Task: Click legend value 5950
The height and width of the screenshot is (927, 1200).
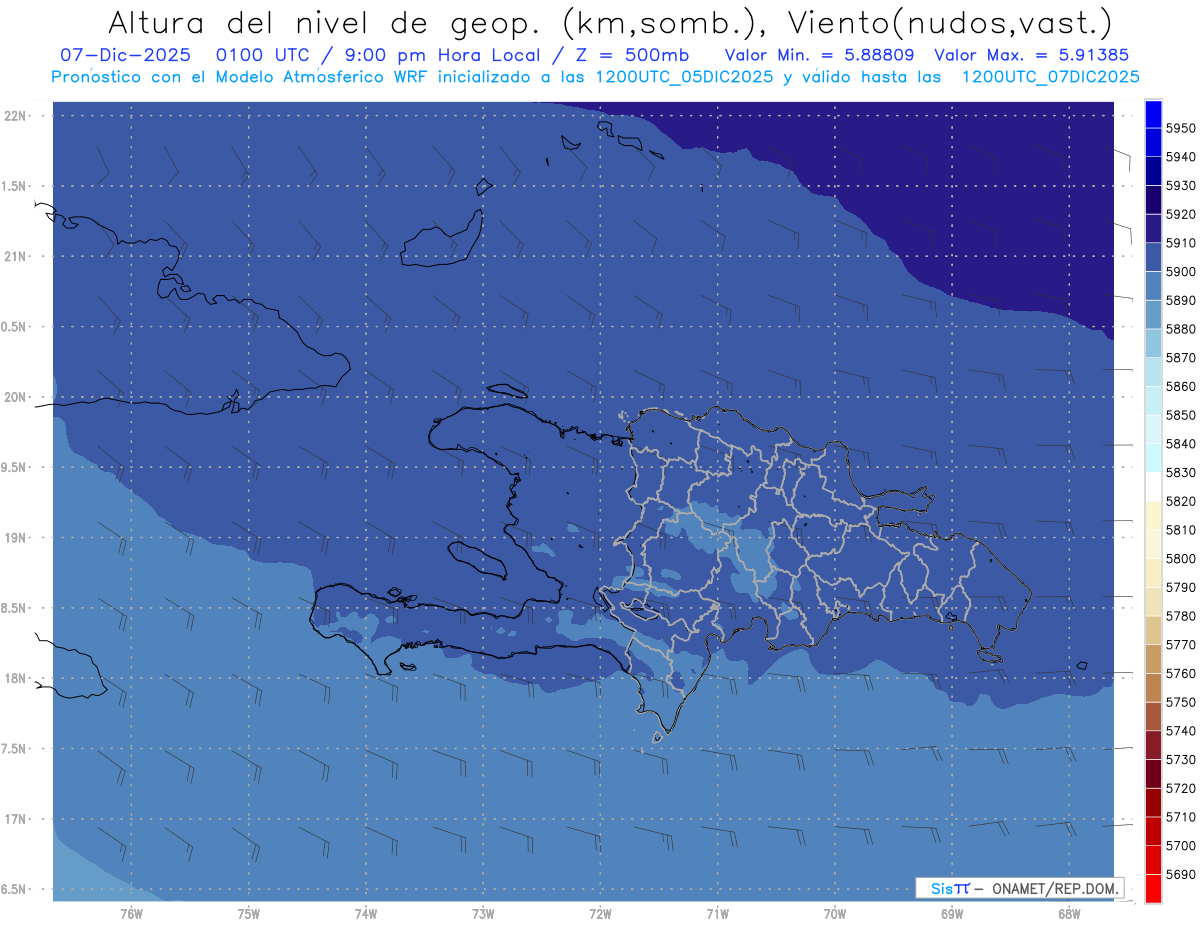Action: (x=1180, y=128)
